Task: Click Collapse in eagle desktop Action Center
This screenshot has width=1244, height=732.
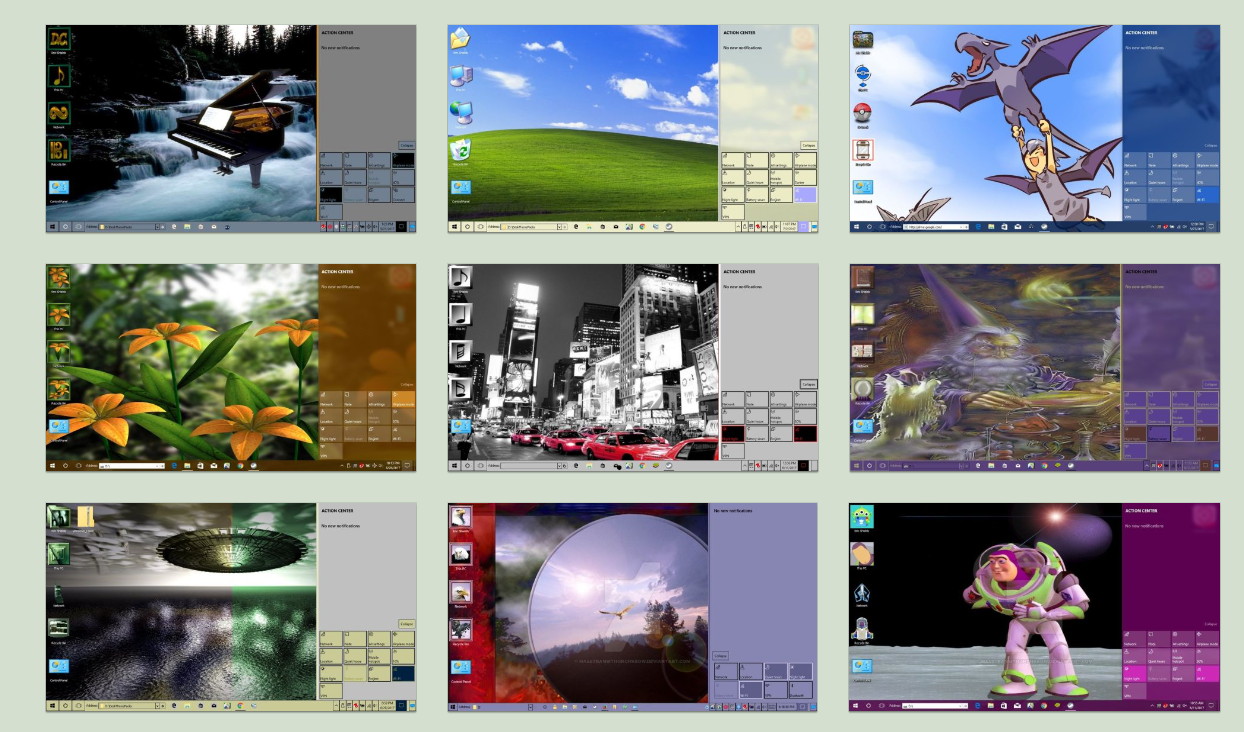Action: (720, 656)
